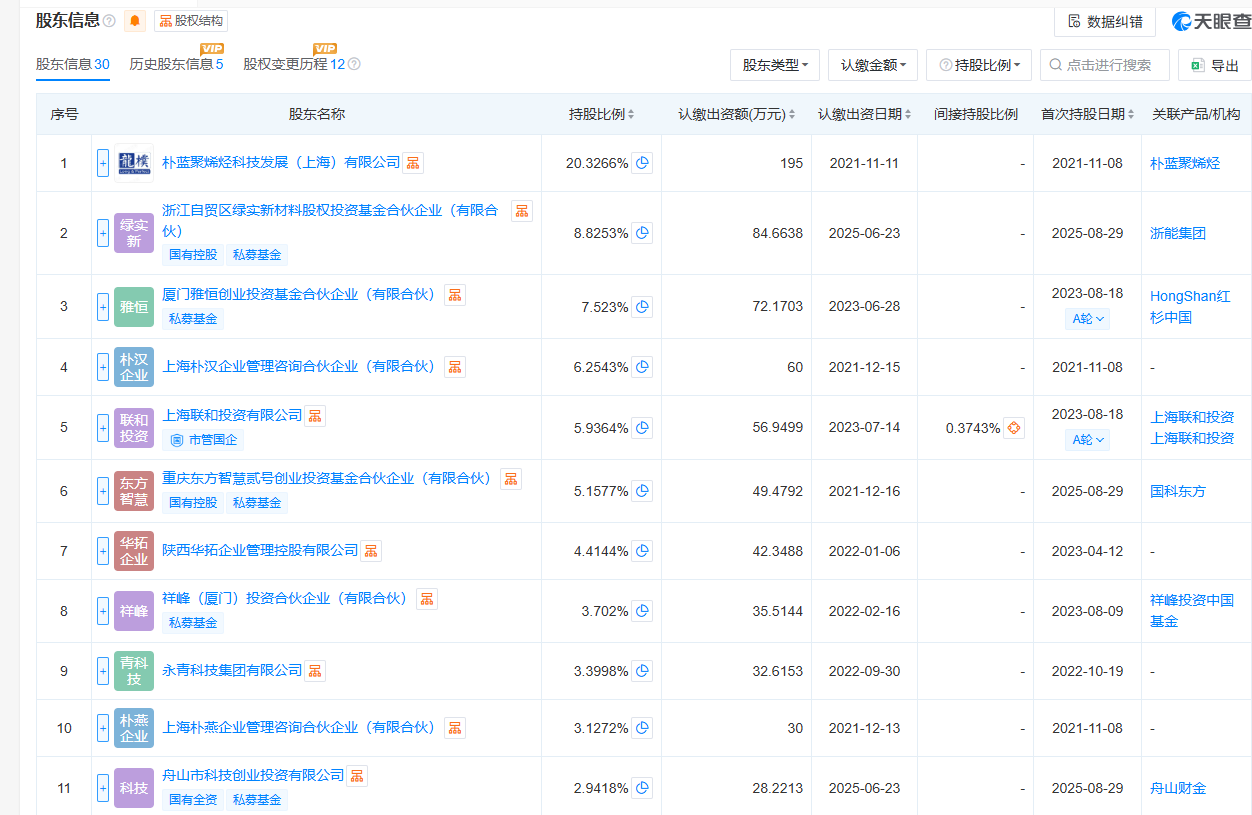Image resolution: width=1252 pixels, height=815 pixels.
Task: Click the help icon beside 股东信息 title
Action: (109, 21)
